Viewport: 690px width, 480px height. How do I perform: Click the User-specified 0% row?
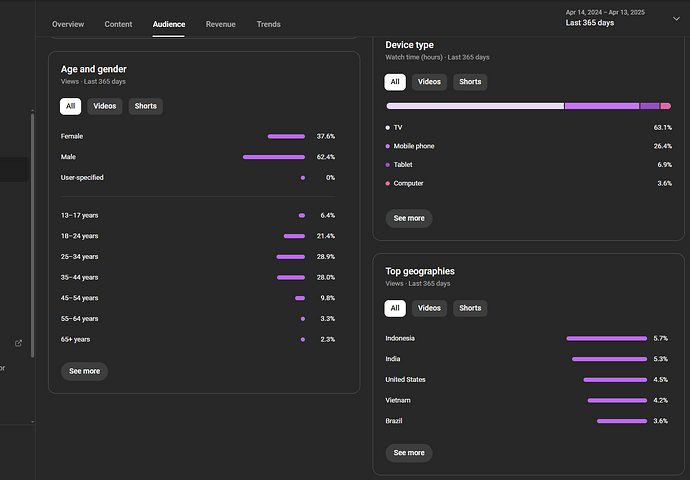(x=198, y=178)
